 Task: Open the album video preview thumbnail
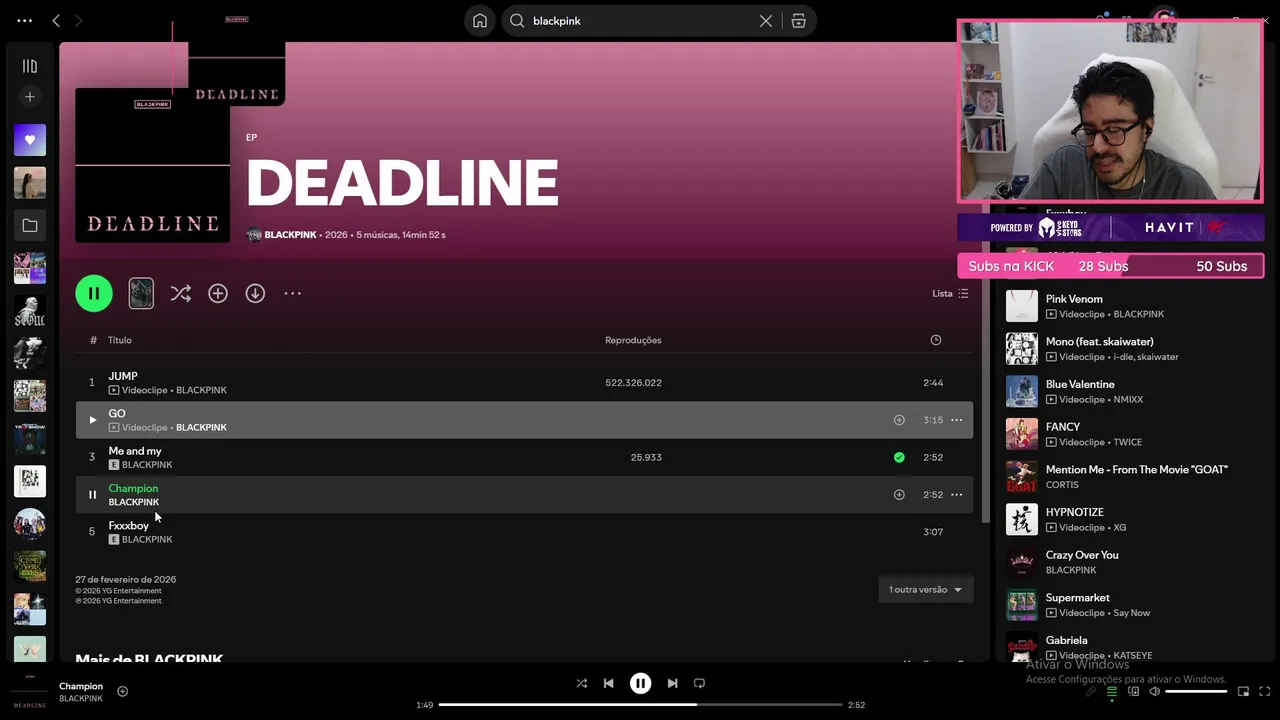(141, 293)
